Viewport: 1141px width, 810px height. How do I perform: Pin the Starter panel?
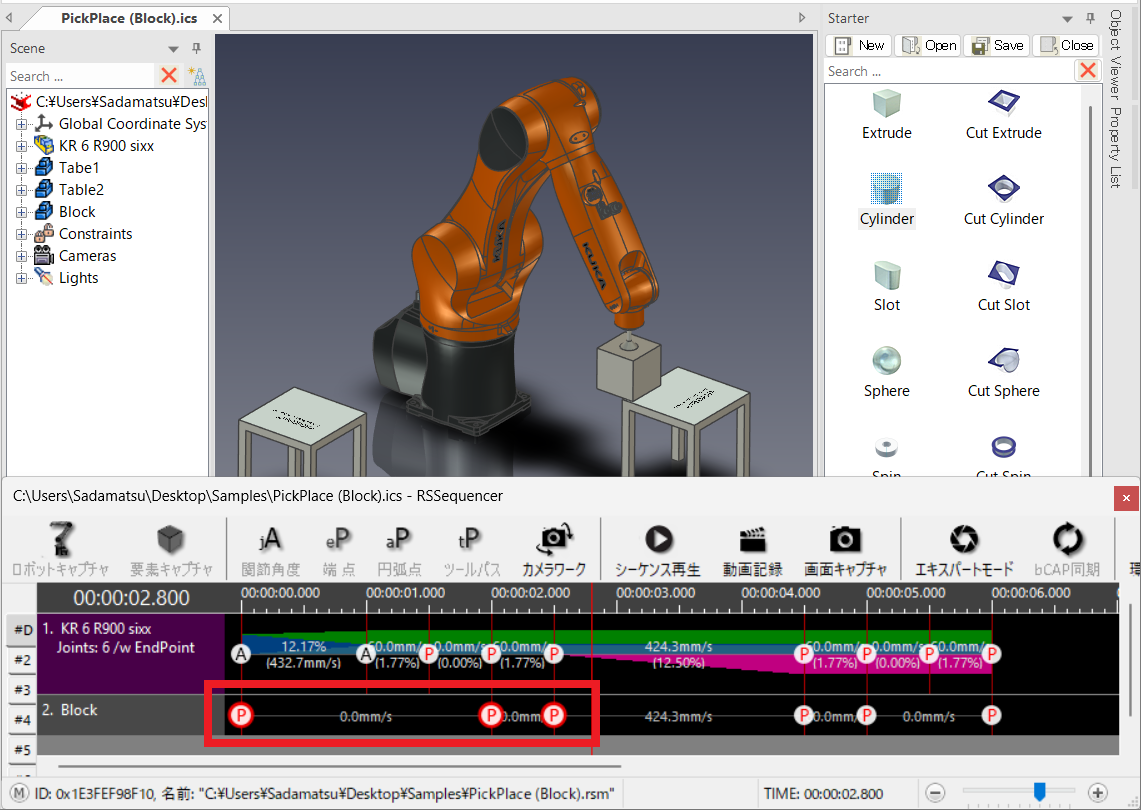point(1090,18)
